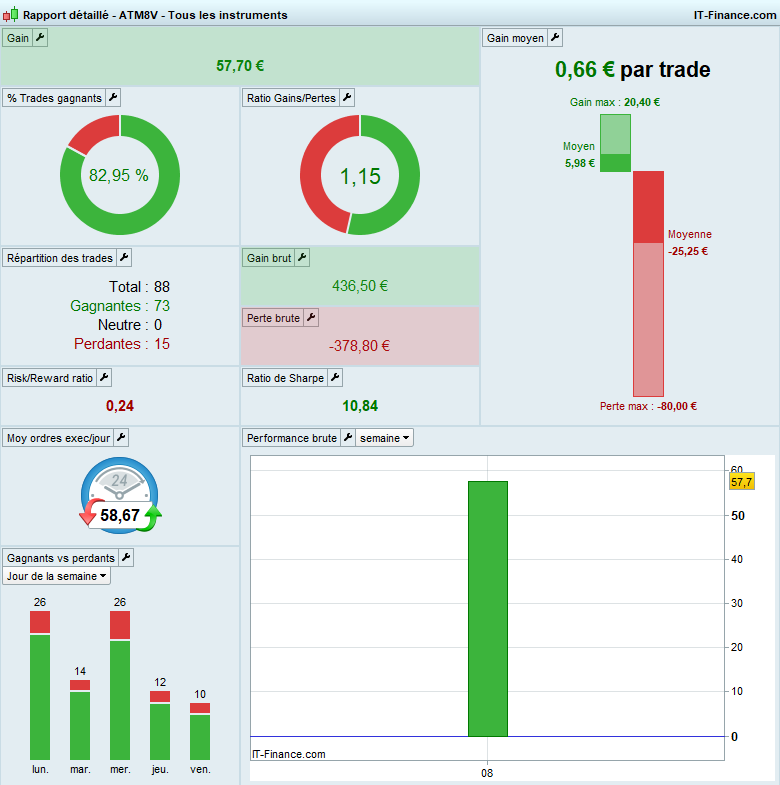780x785 pixels.
Task: Open Gagnants vs perdants wrench settings
Action: point(126,558)
